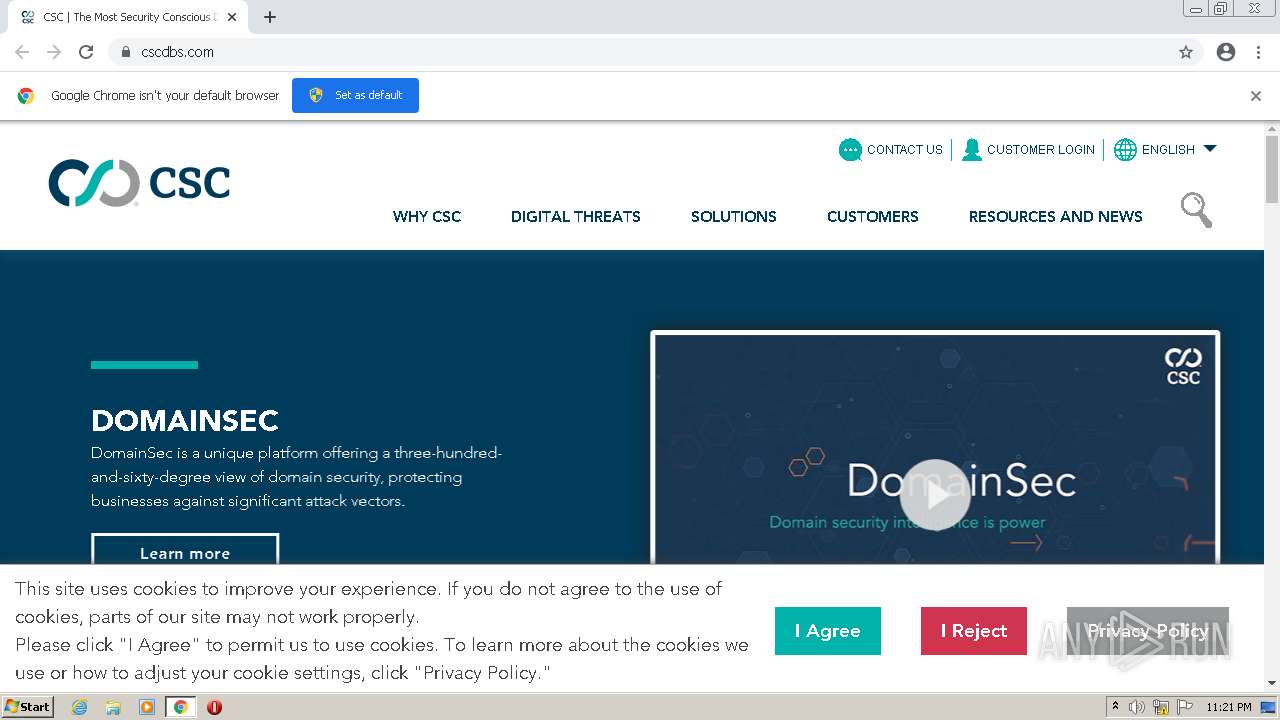Click the globe language icon
The width and height of the screenshot is (1280, 720).
[x=1125, y=150]
